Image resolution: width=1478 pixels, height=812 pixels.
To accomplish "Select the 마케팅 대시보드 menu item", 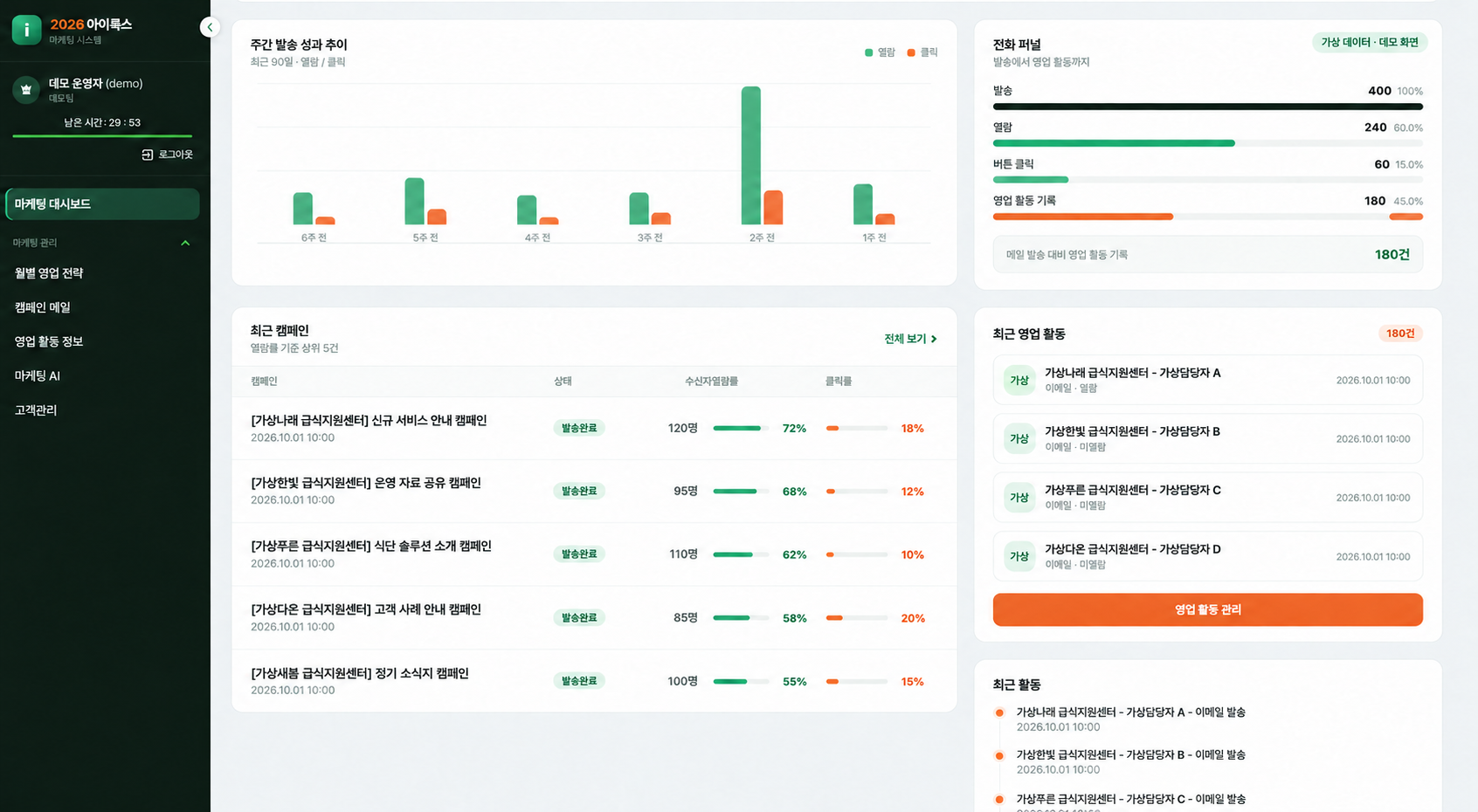I will coord(102,204).
